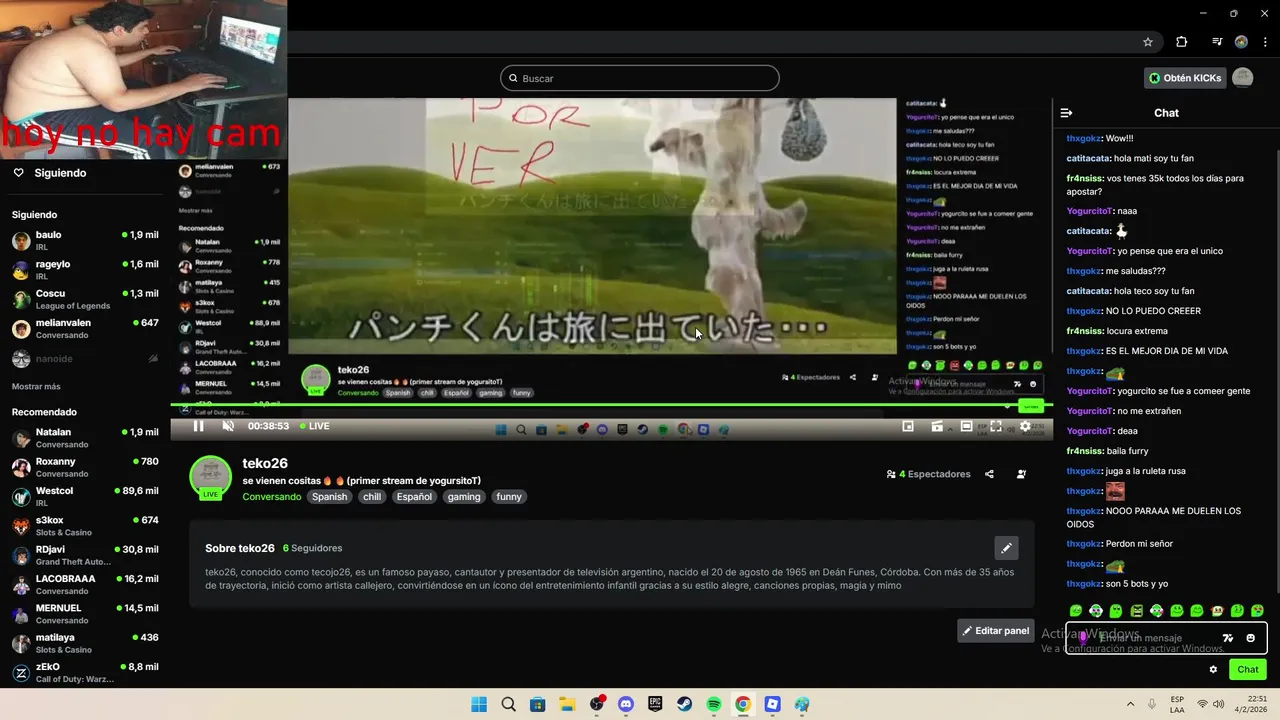Image resolution: width=1280 pixels, height=720 pixels.
Task: Open the Windows Start menu
Action: click(479, 704)
